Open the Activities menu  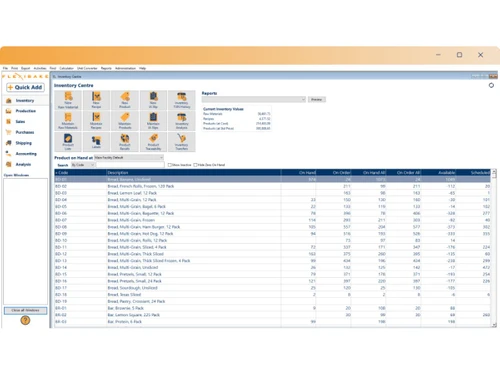tap(40, 68)
